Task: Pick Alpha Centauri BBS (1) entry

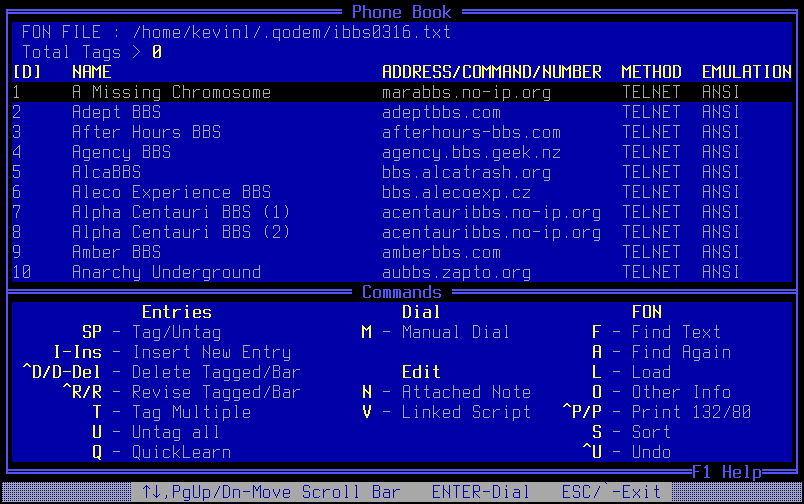Action: 180,212
